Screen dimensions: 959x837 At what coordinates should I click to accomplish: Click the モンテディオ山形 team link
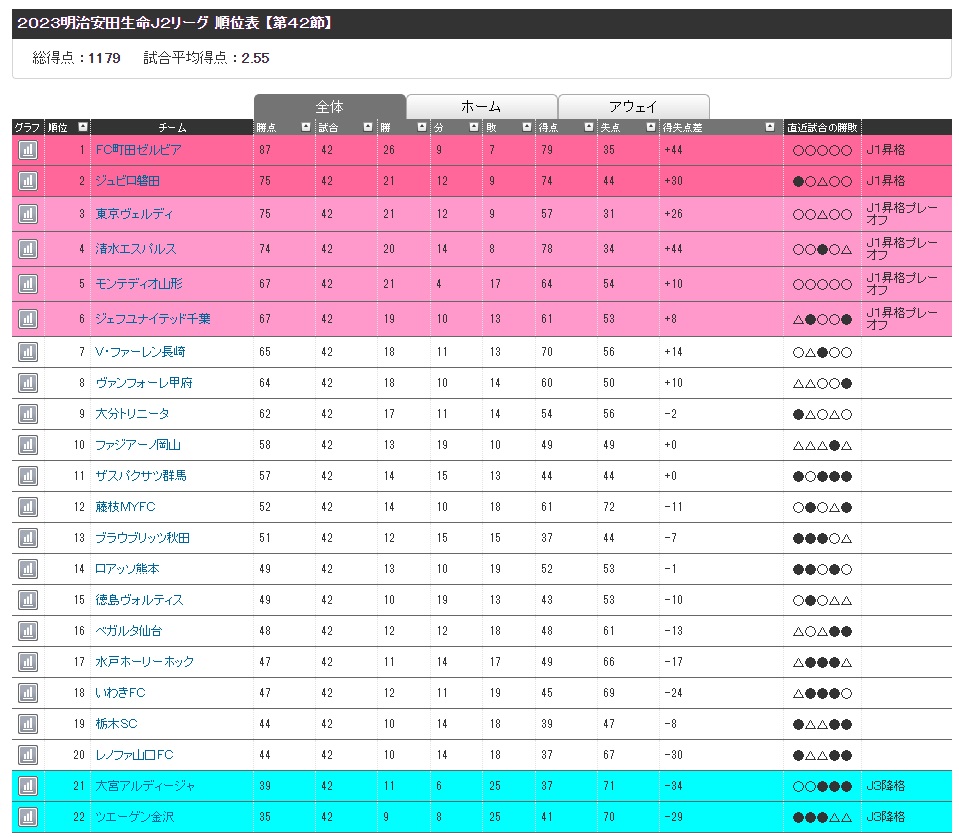(138, 284)
